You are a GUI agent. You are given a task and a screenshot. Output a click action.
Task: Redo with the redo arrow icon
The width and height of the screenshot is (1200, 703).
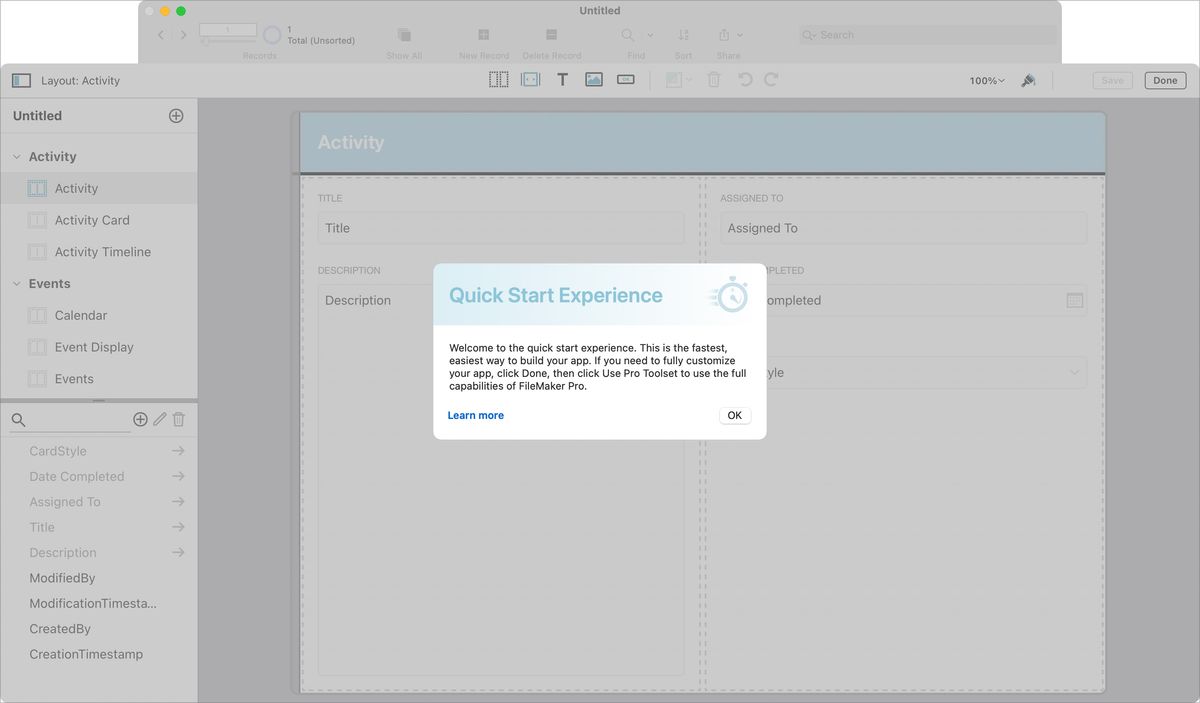pos(770,79)
